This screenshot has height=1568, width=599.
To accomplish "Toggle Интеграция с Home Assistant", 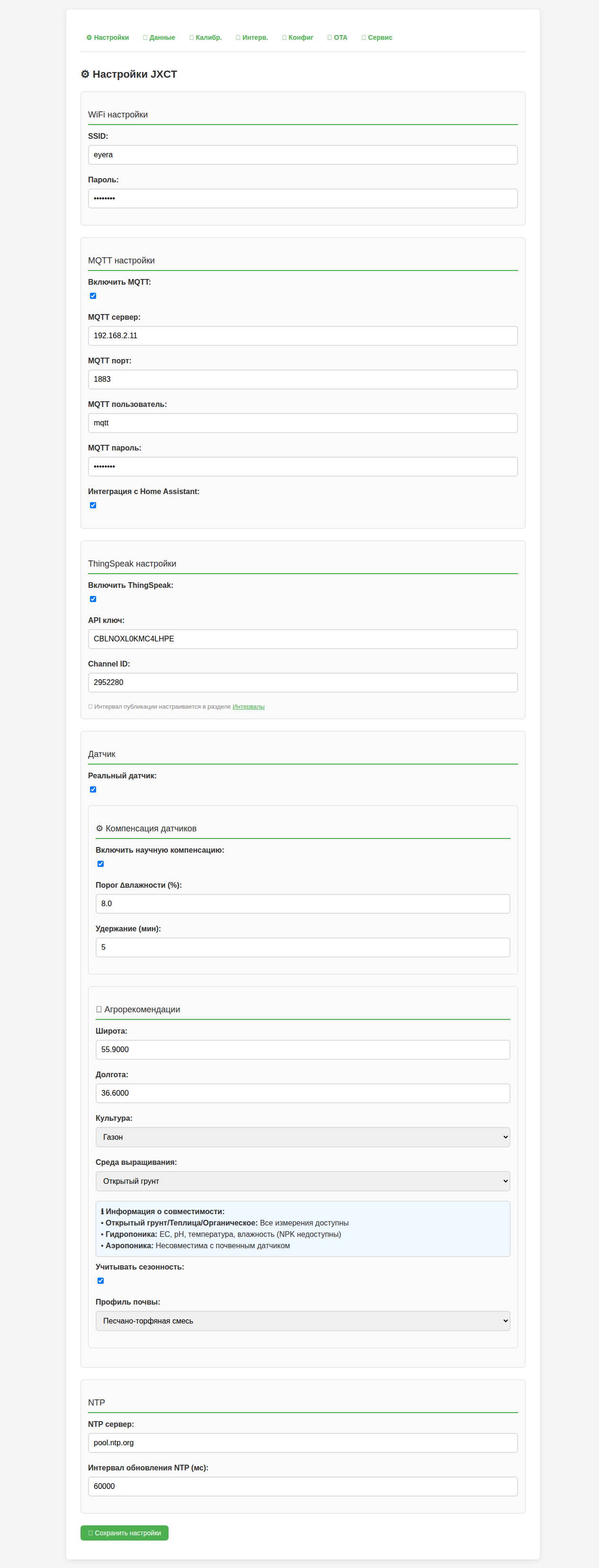I will pos(92,505).
